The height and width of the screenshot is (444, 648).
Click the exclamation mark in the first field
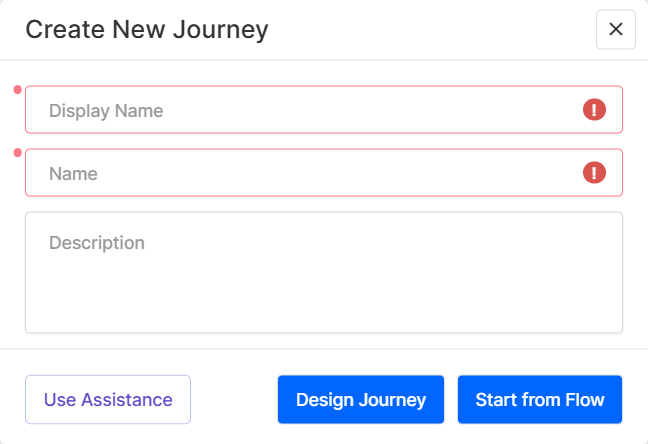click(x=594, y=110)
